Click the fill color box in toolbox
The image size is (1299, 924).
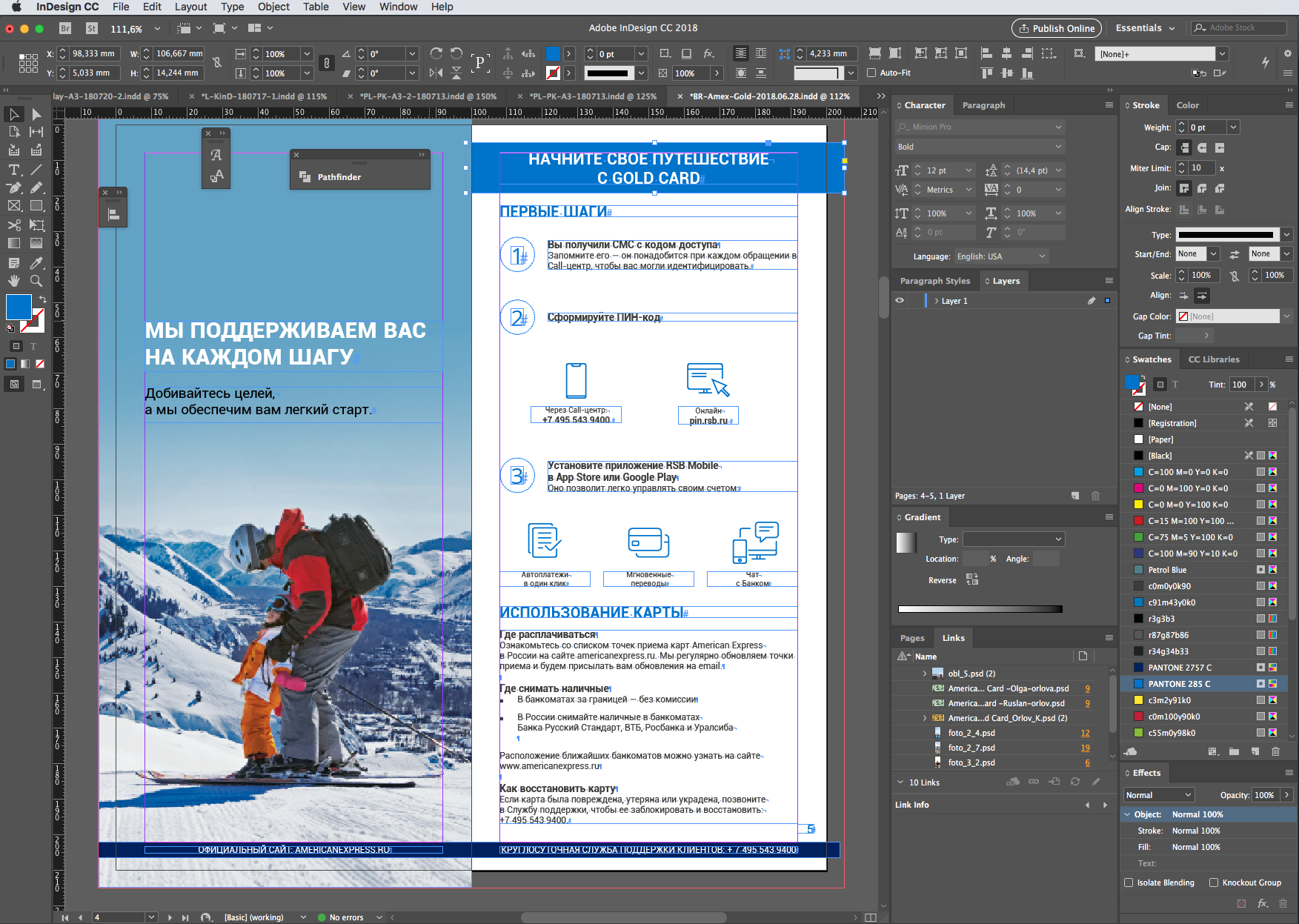pos(18,307)
